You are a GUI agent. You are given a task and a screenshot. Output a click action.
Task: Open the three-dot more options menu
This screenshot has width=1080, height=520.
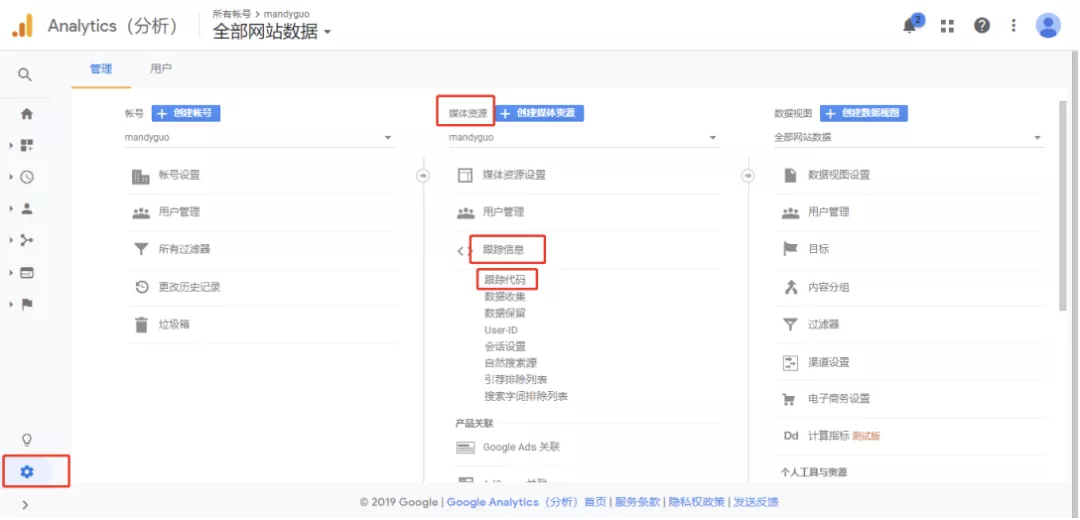click(1014, 26)
